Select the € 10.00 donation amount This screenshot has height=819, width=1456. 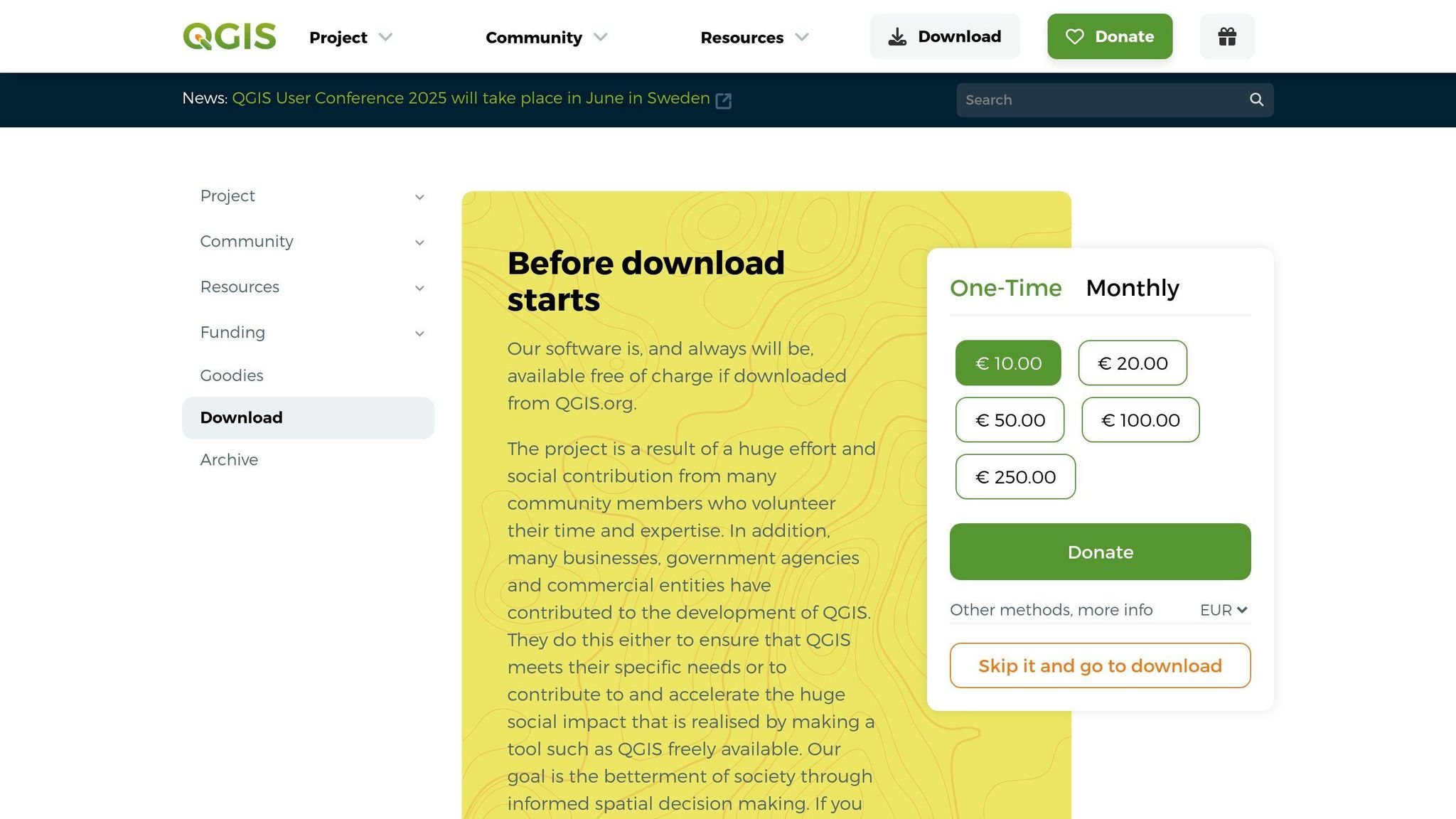pos(1008,363)
